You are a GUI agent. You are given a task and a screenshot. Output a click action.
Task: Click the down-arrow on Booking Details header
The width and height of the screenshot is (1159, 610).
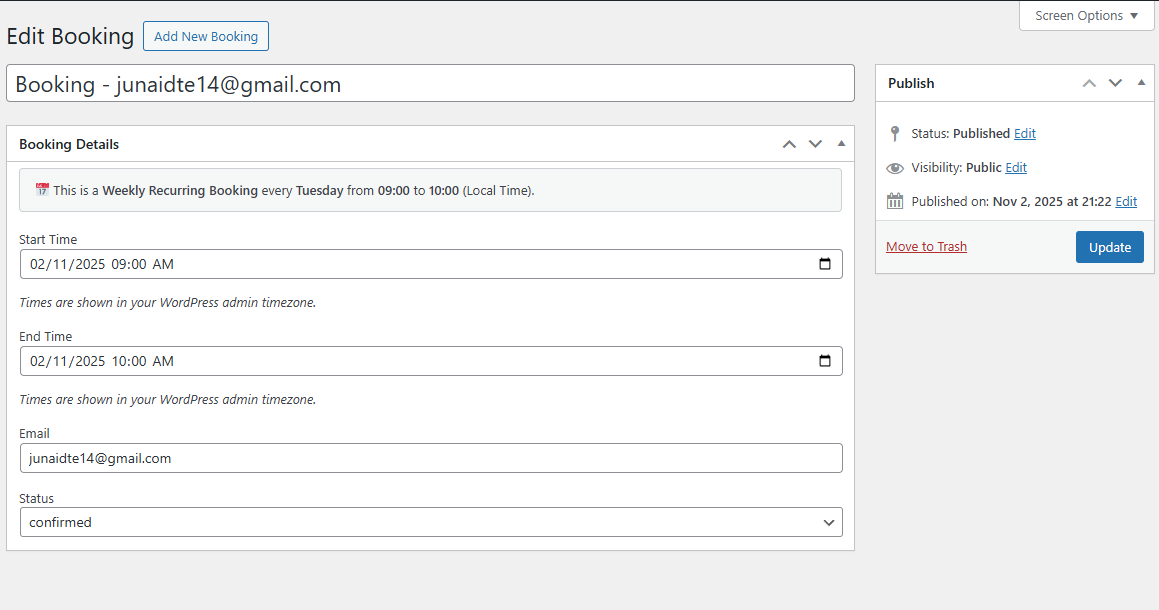coord(815,144)
